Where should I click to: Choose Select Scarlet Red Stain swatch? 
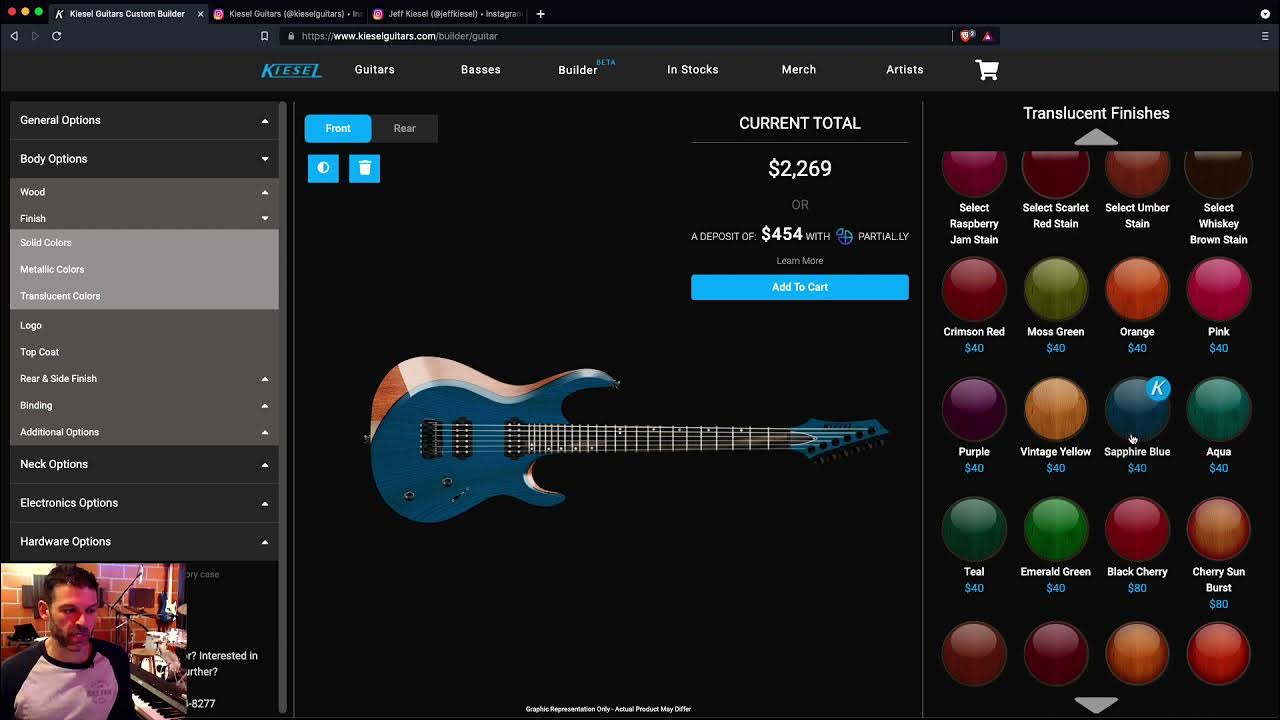[1056, 174]
